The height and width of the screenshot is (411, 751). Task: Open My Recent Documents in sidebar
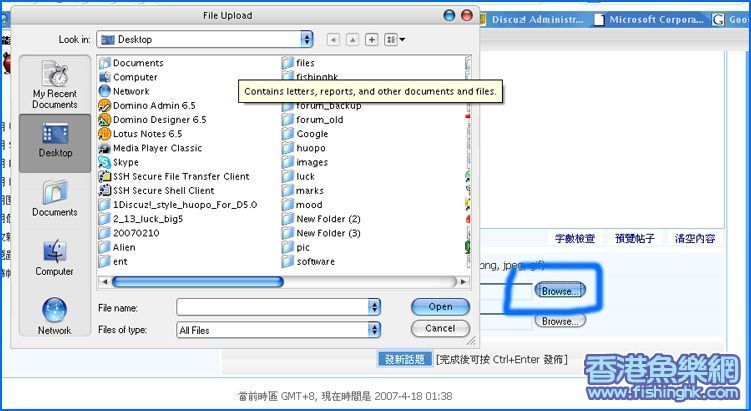(x=55, y=85)
